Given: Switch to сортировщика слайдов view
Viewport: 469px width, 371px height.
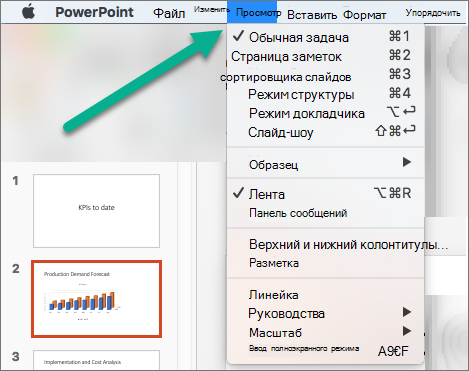Looking at the screenshot, I should tap(325, 76).
